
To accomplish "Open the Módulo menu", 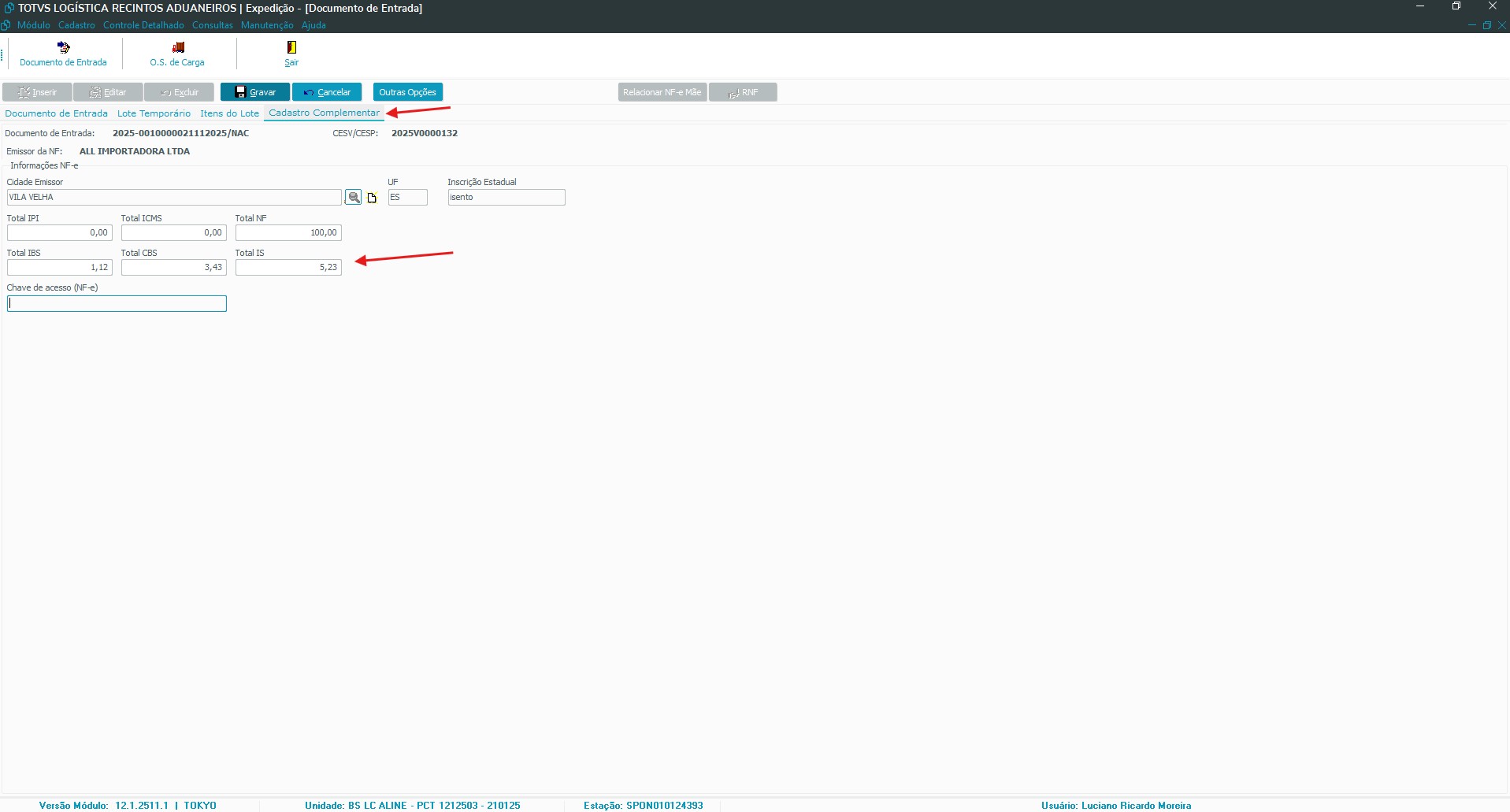I will click(x=34, y=25).
